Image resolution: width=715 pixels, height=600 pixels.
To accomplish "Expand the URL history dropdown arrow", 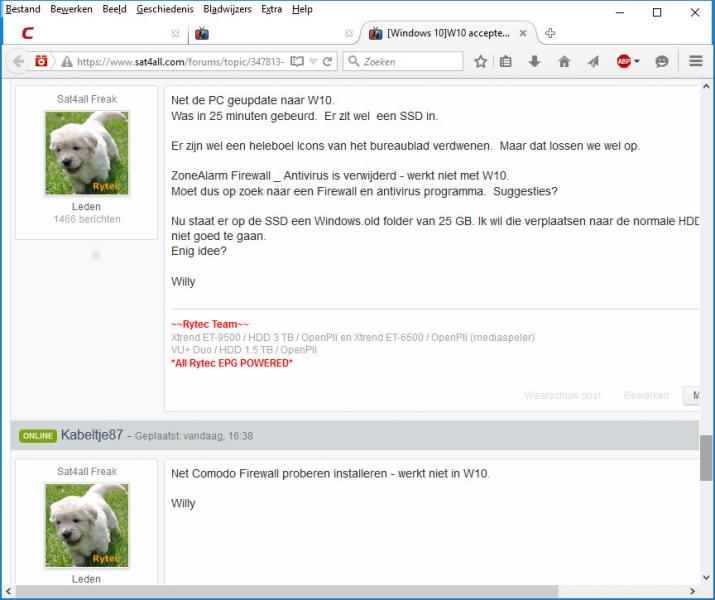I will click(x=313, y=61).
